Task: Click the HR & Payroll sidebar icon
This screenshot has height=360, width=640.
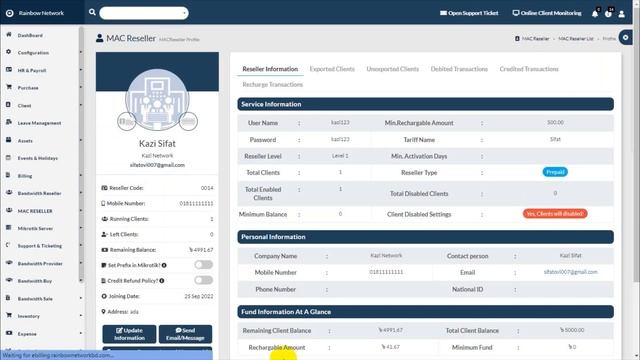Action: pyautogui.click(x=9, y=69)
